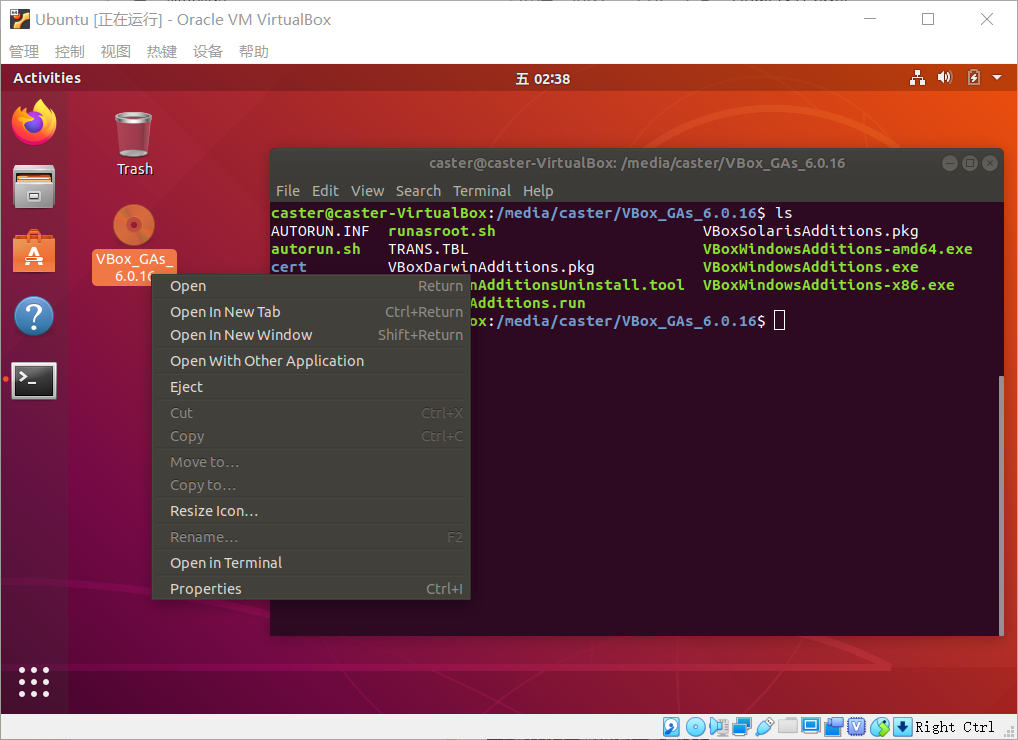The height and width of the screenshot is (740, 1018).
Task: Click the volume speaker icon in top bar
Action: click(x=945, y=78)
